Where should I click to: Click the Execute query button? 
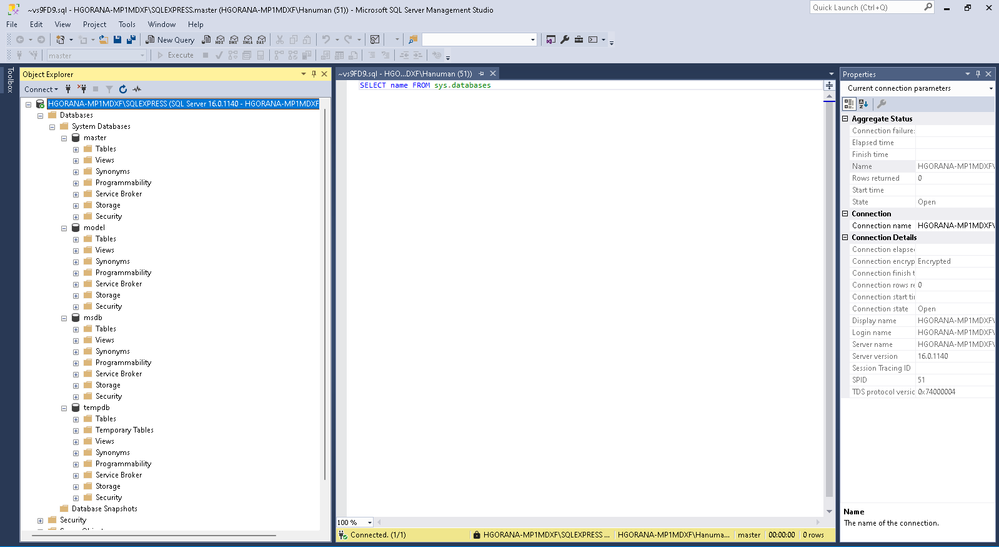(x=175, y=56)
